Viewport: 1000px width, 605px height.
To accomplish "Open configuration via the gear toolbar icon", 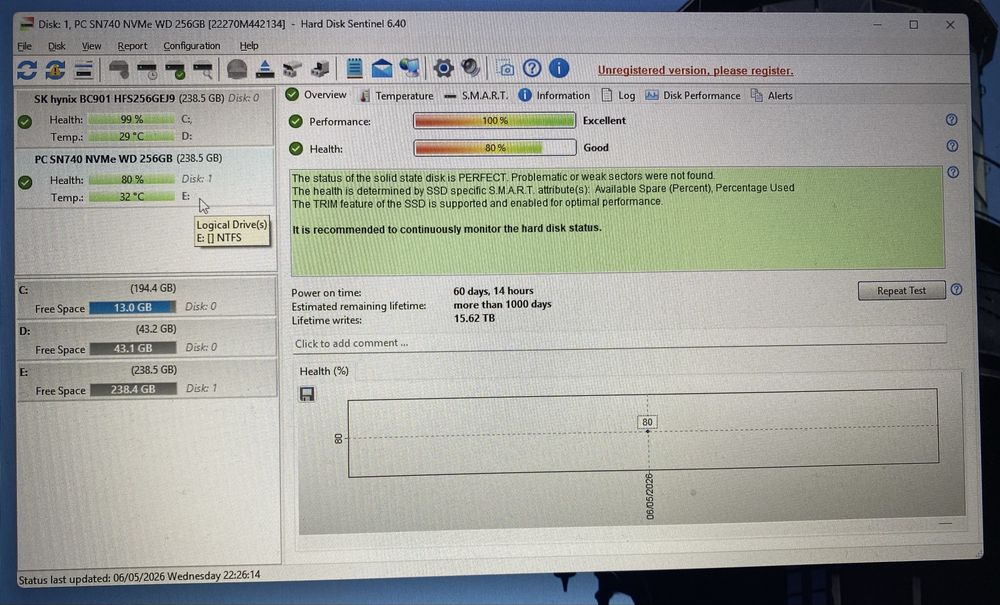I will pyautogui.click(x=443, y=68).
